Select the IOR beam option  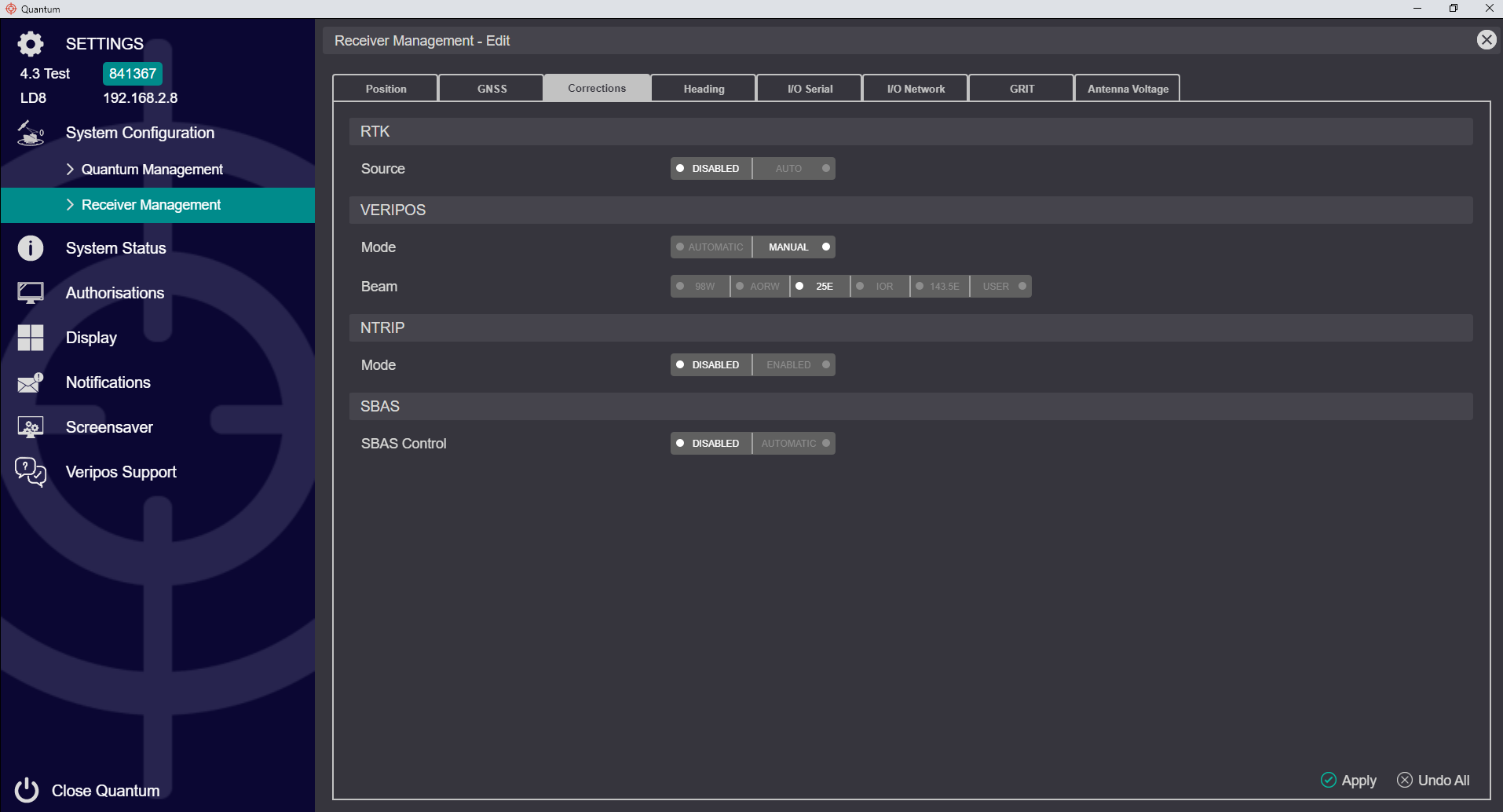click(x=879, y=286)
